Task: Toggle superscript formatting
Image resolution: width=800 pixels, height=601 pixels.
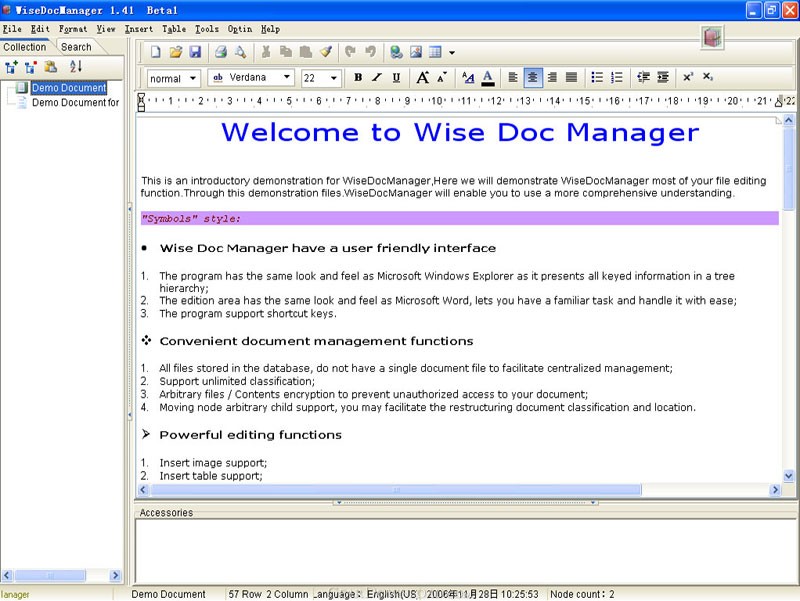Action: [x=688, y=77]
